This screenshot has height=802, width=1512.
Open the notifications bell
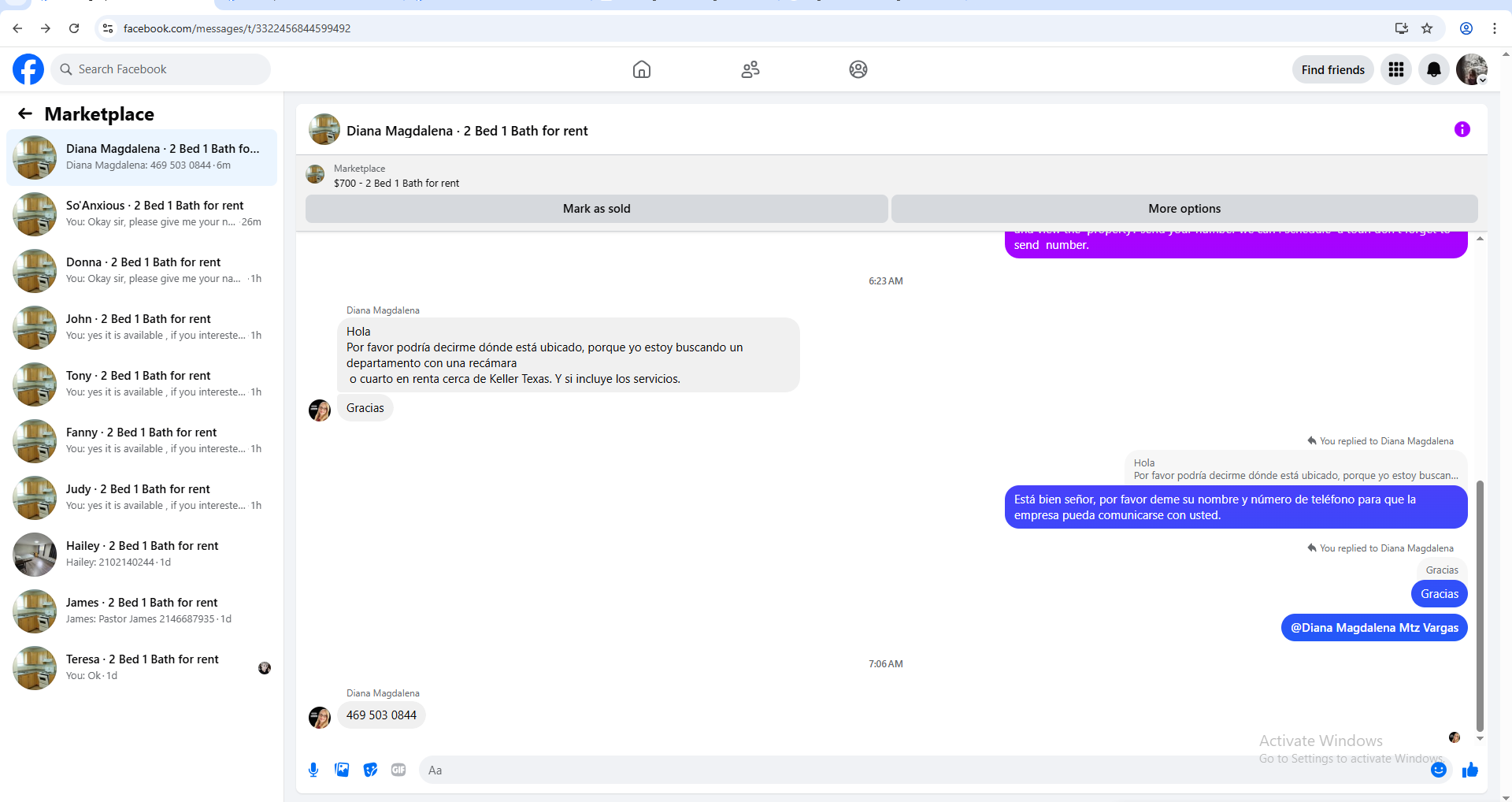[1434, 69]
